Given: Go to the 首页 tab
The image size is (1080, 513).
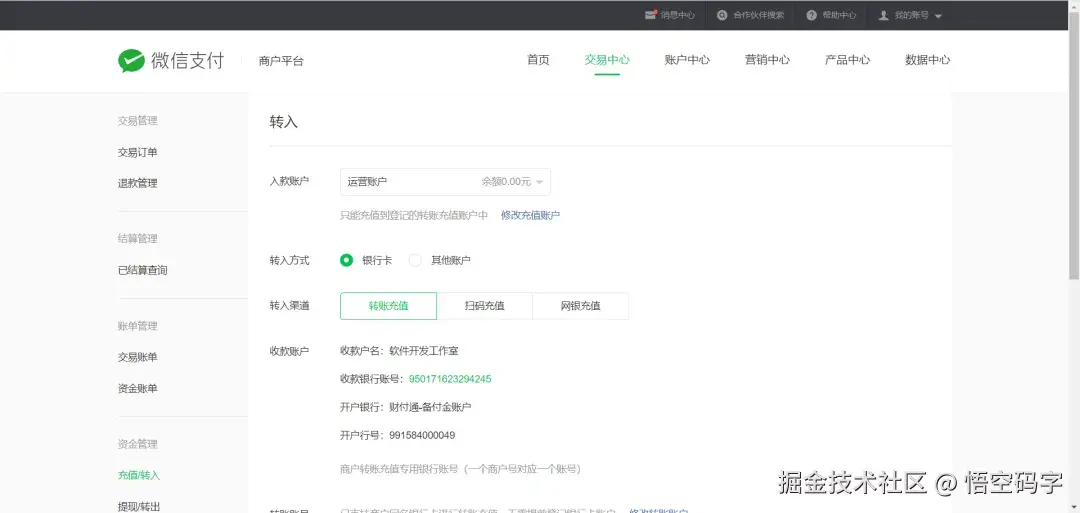Looking at the screenshot, I should coord(538,60).
